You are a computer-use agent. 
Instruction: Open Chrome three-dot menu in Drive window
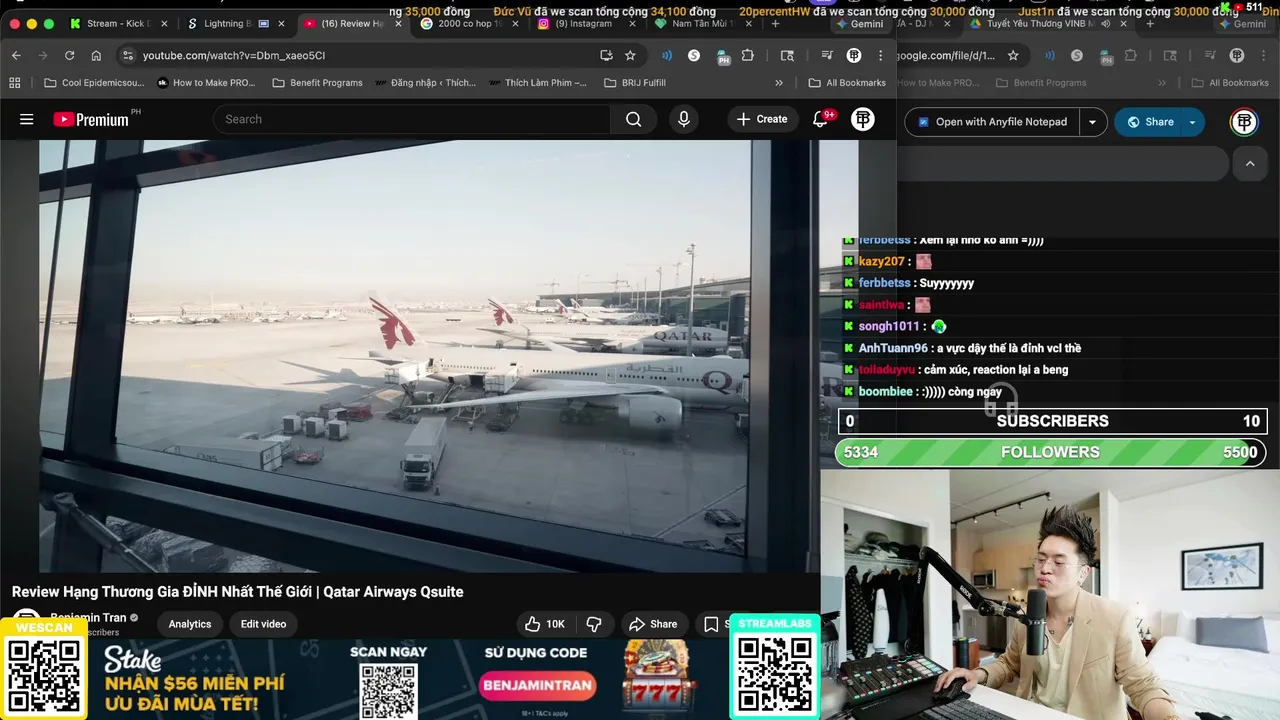pos(1264,56)
